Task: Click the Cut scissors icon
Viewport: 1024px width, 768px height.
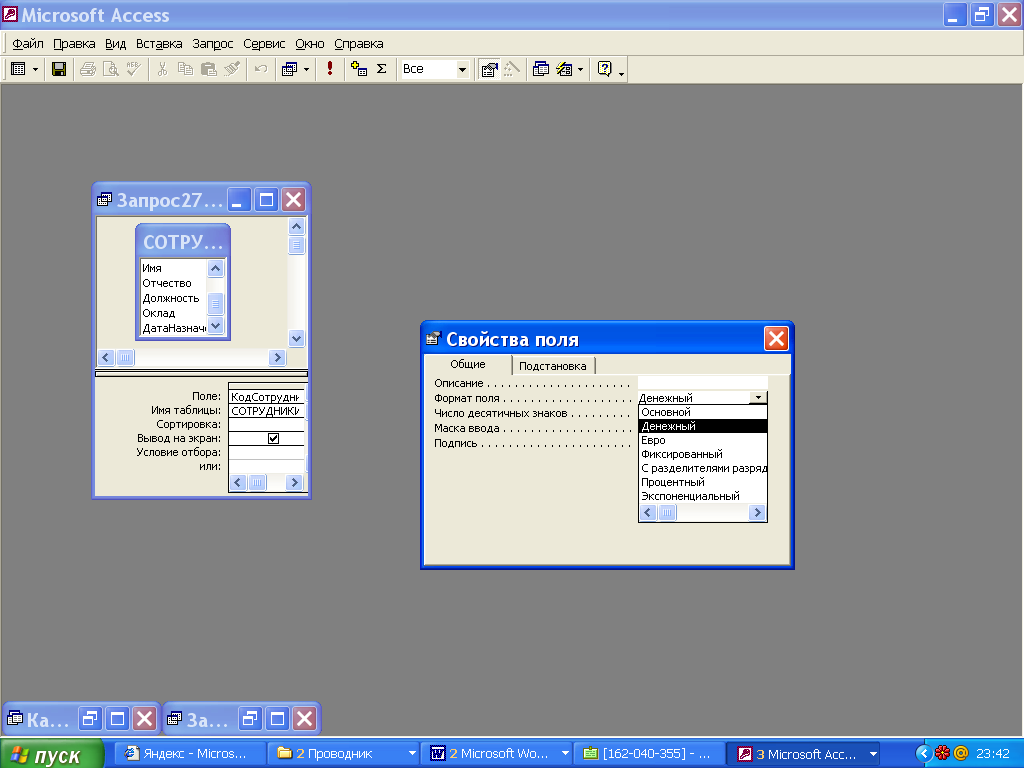Action: [x=163, y=69]
